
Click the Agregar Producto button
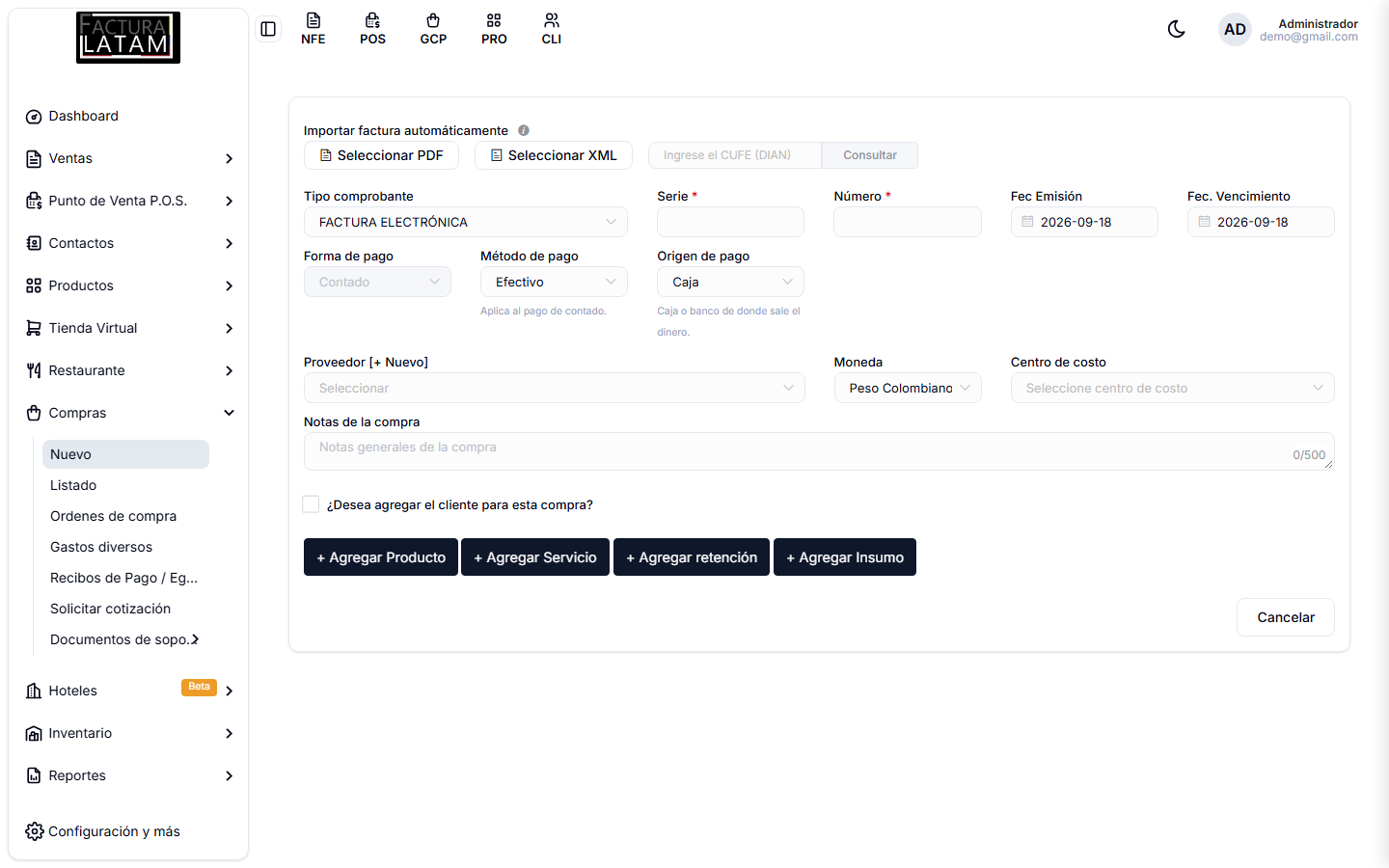pyautogui.click(x=381, y=557)
